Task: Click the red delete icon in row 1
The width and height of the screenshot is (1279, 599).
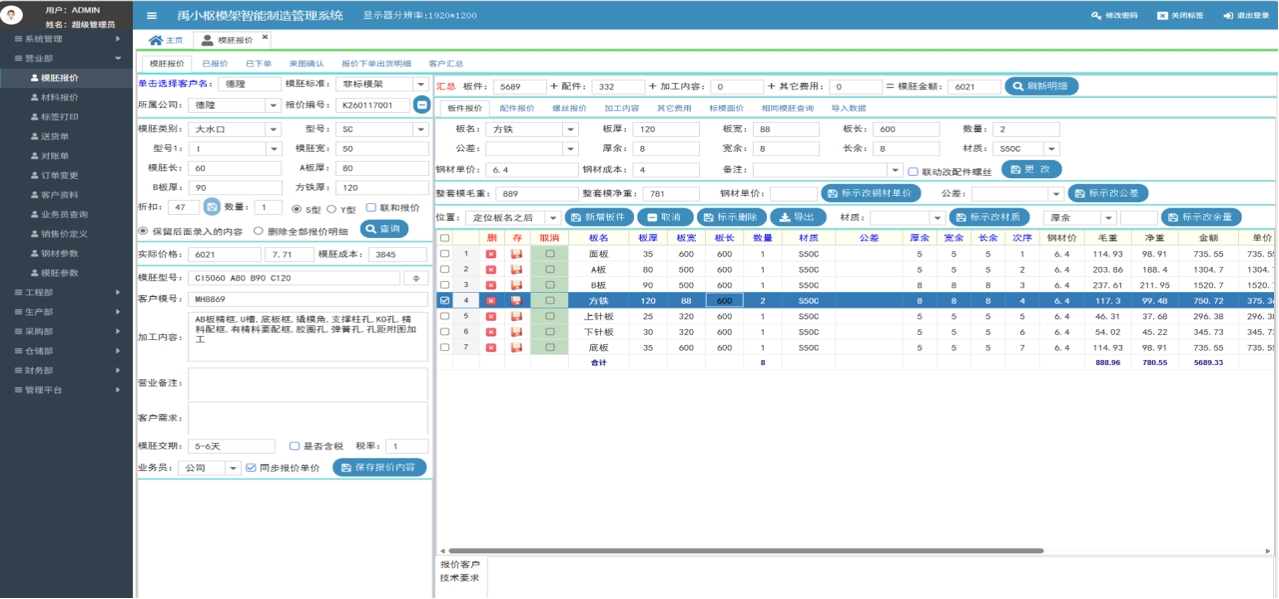Action: coord(491,254)
